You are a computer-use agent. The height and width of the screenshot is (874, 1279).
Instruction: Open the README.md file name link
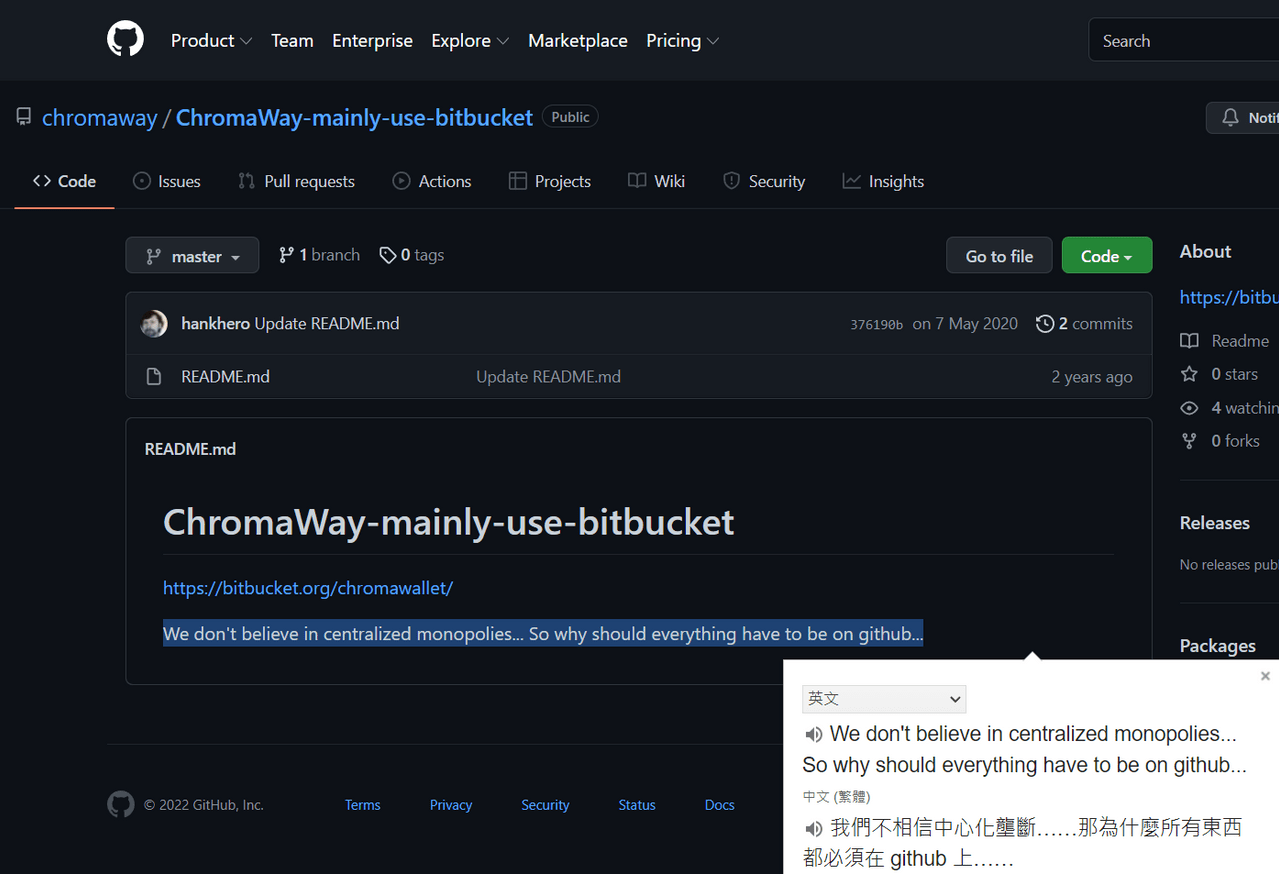pos(225,376)
